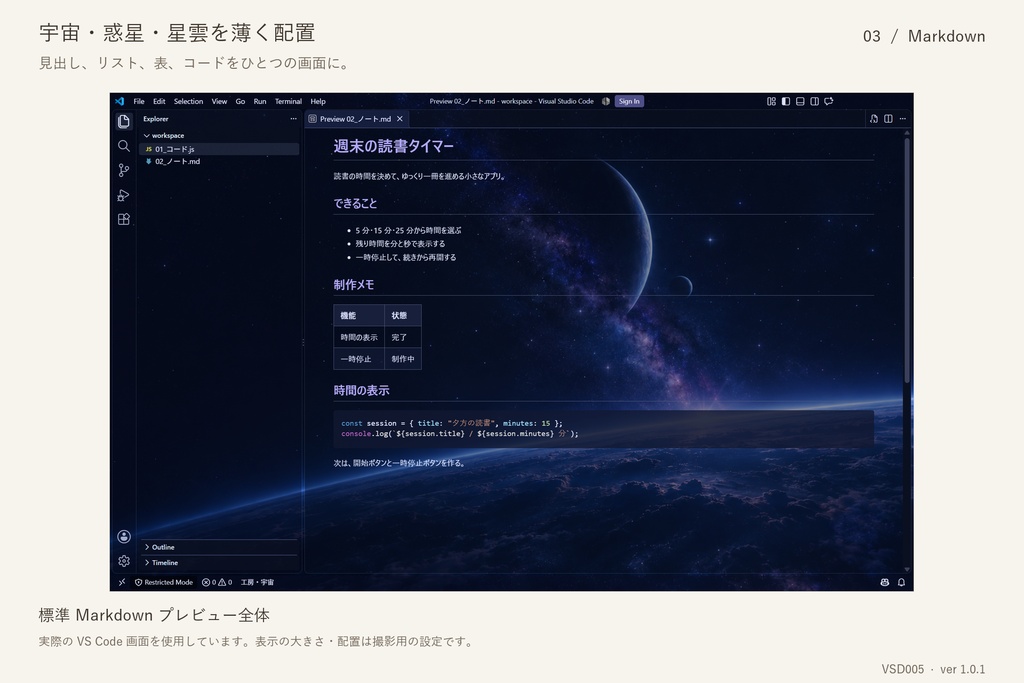The height and width of the screenshot is (683, 1024).
Task: Click the bullet 残り時間を分と秒で表示する
Action: (400, 244)
